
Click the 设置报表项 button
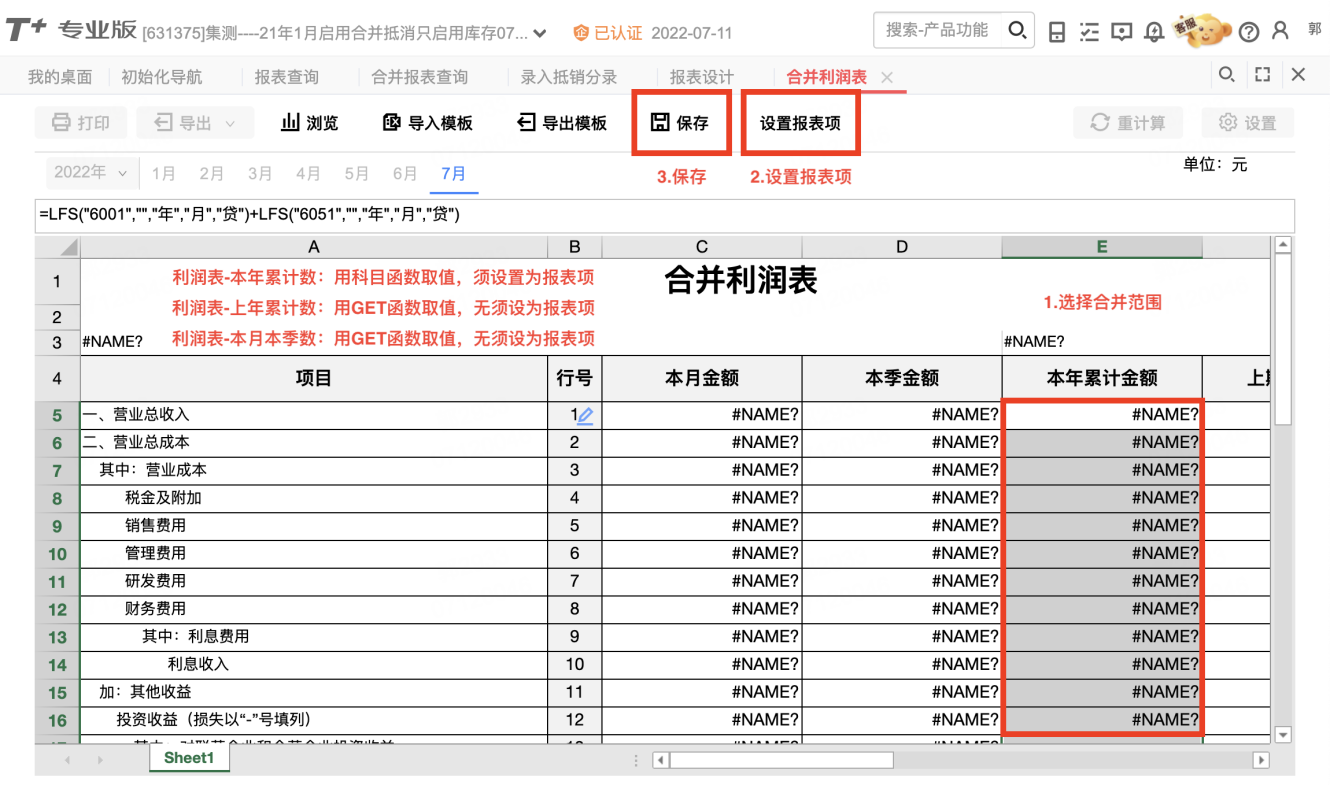[800, 123]
